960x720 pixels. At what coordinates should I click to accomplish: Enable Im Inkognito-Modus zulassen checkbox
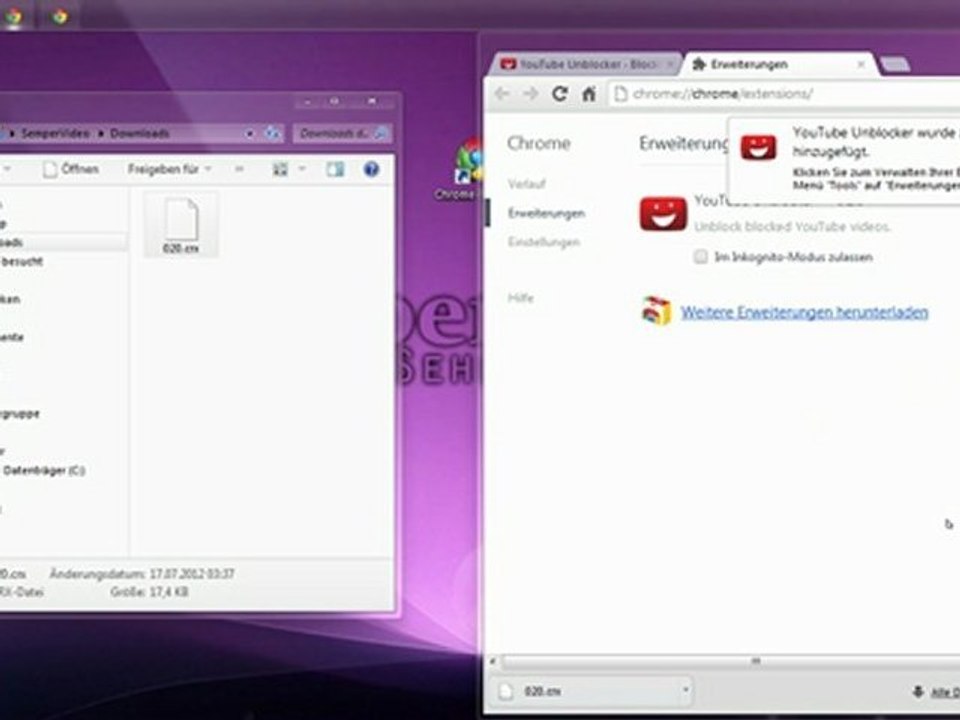point(701,257)
